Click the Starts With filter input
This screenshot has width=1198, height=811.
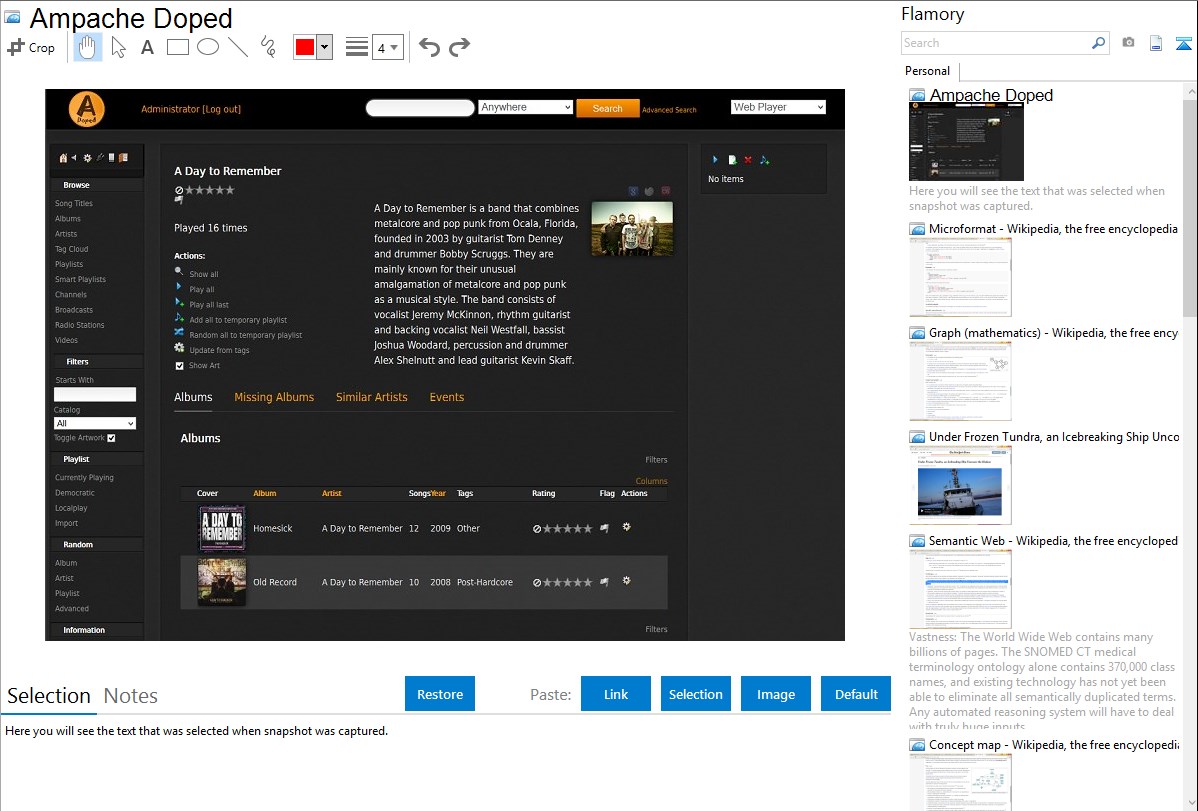(x=95, y=394)
